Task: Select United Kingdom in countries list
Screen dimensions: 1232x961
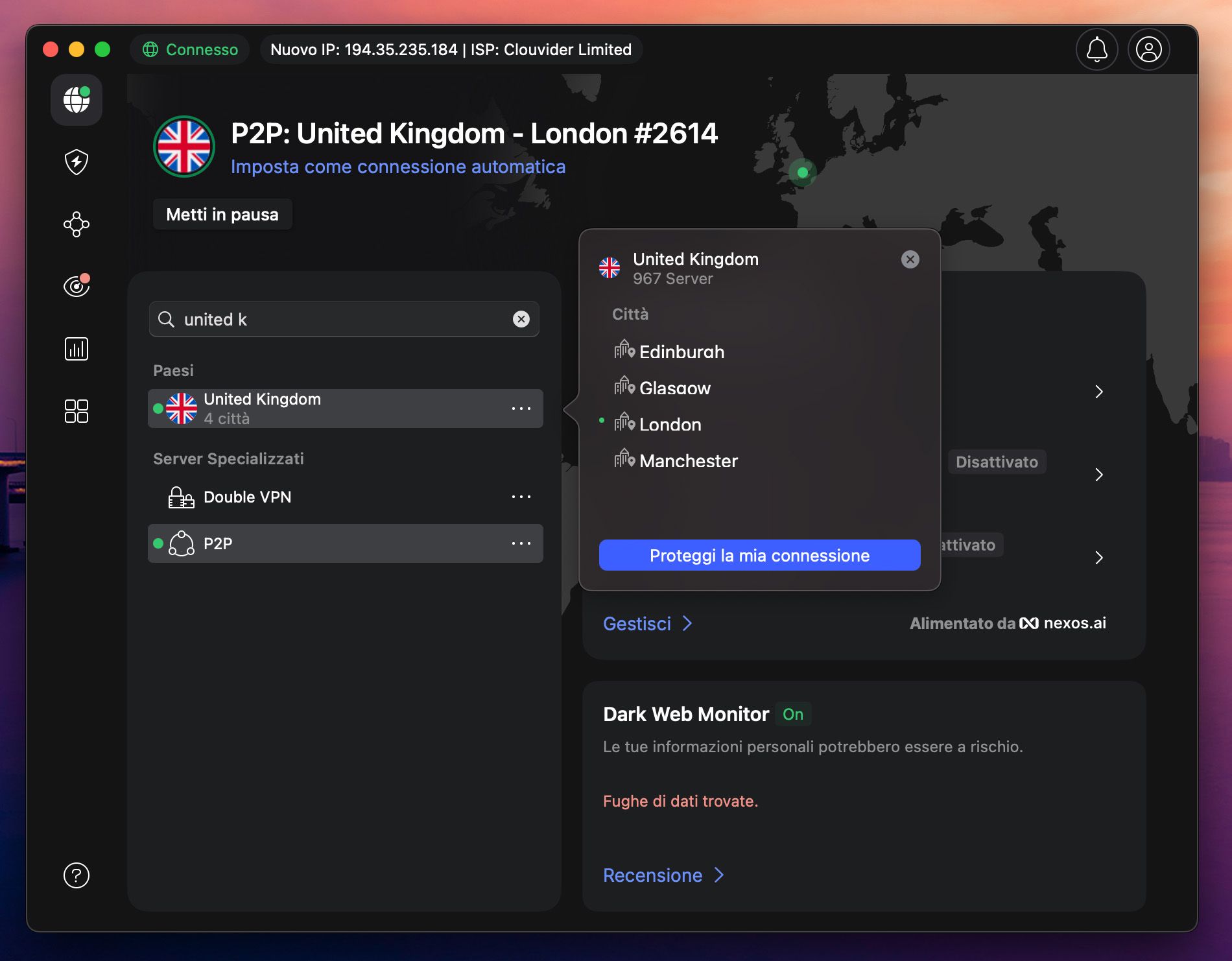Action: [346, 409]
